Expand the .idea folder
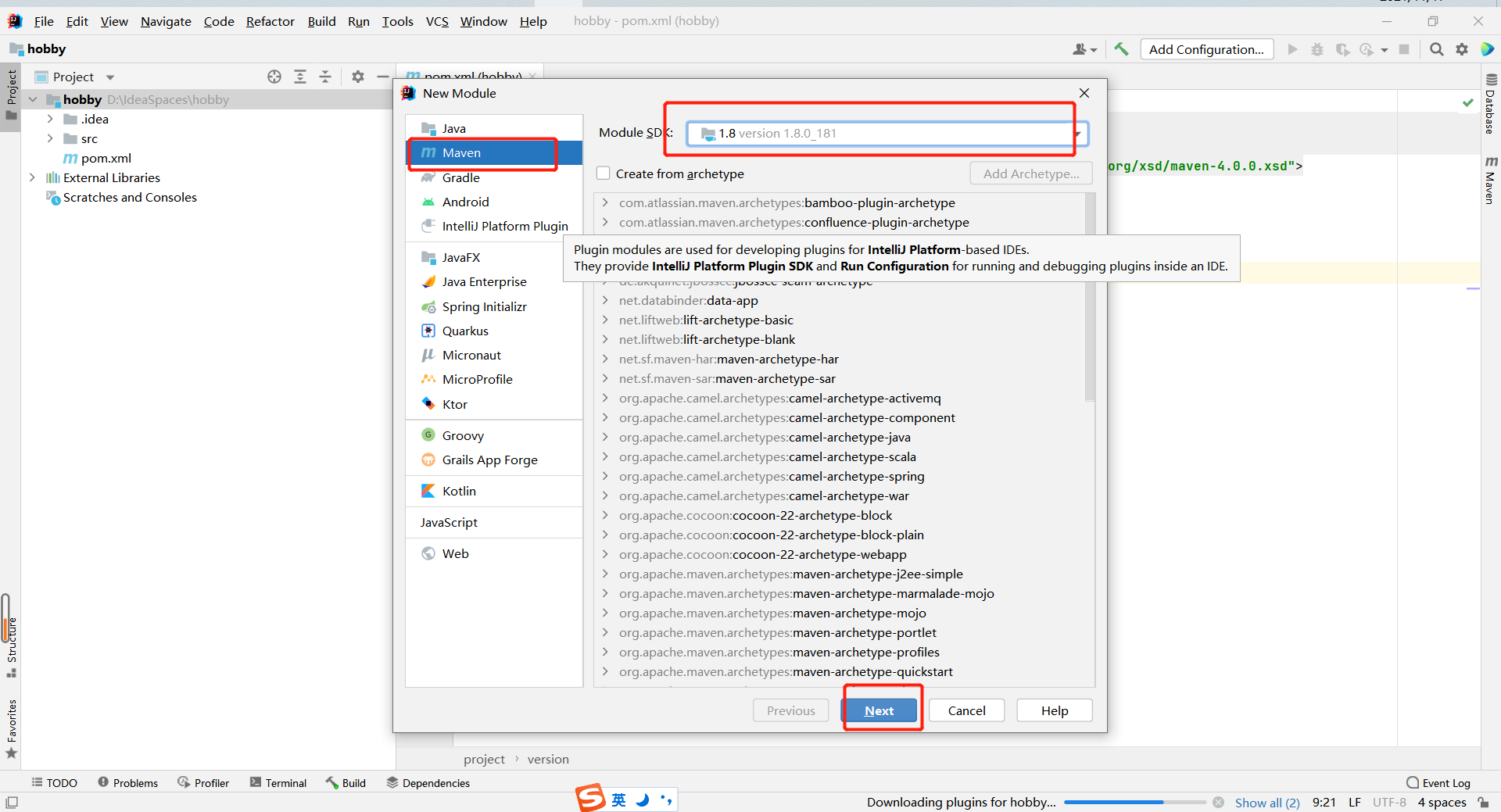This screenshot has height=812, width=1501. point(50,119)
